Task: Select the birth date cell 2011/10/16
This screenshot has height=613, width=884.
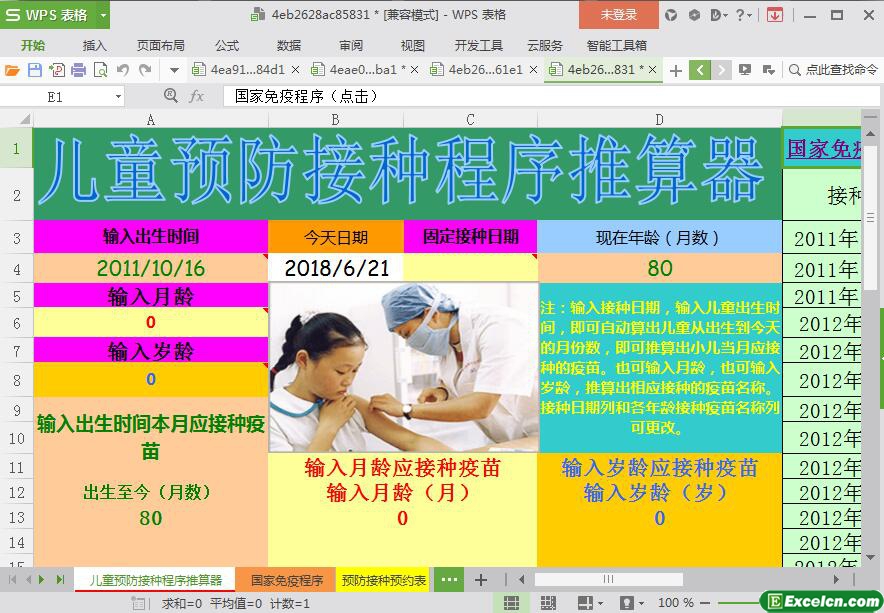Action: pos(150,268)
